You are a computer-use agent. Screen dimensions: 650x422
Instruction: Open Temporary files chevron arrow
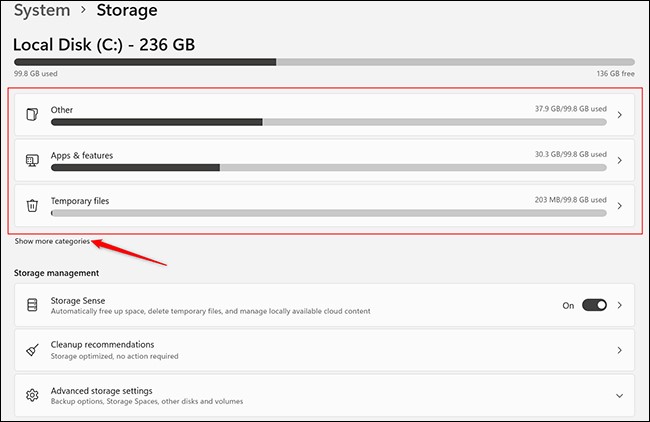(x=620, y=206)
